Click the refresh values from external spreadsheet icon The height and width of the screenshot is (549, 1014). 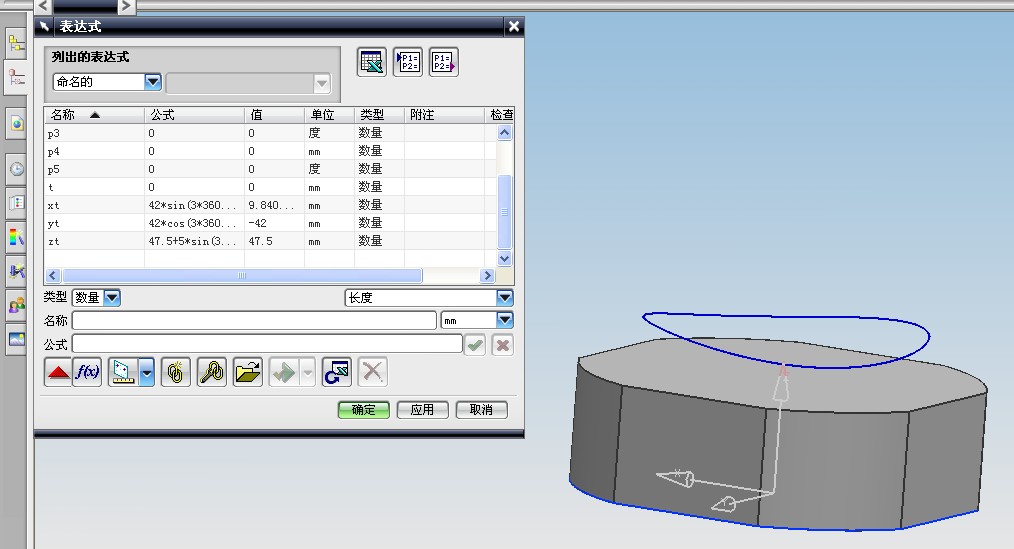[x=336, y=372]
